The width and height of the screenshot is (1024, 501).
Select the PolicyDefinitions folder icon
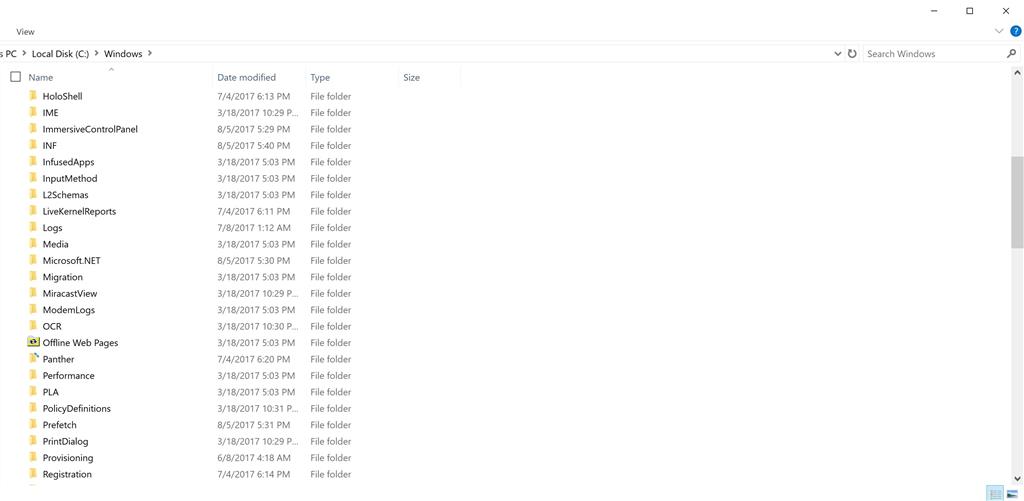pos(33,408)
